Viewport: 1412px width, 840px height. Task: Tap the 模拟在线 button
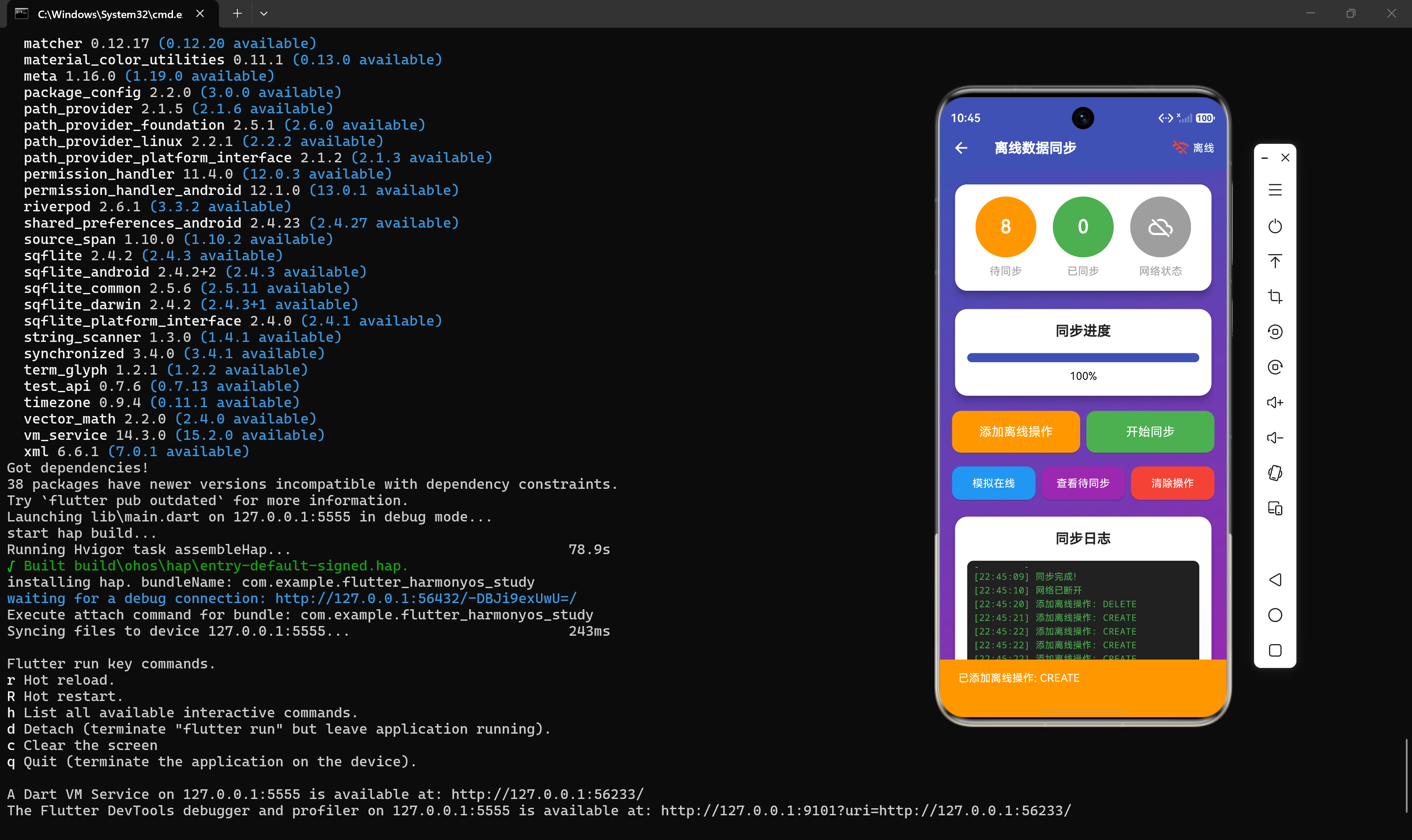tap(993, 483)
